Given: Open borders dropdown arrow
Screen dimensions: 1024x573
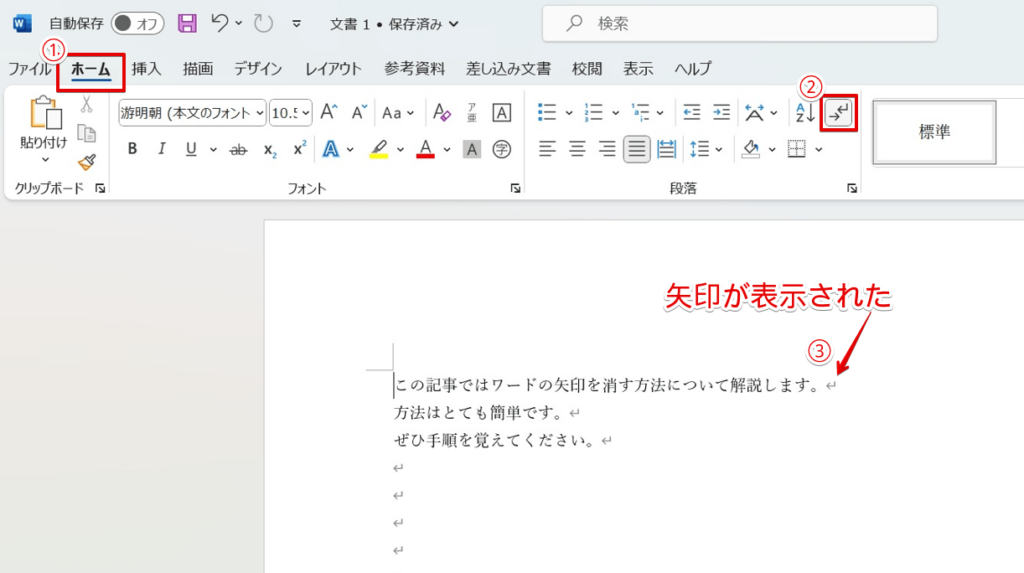Looking at the screenshot, I should tap(819, 150).
